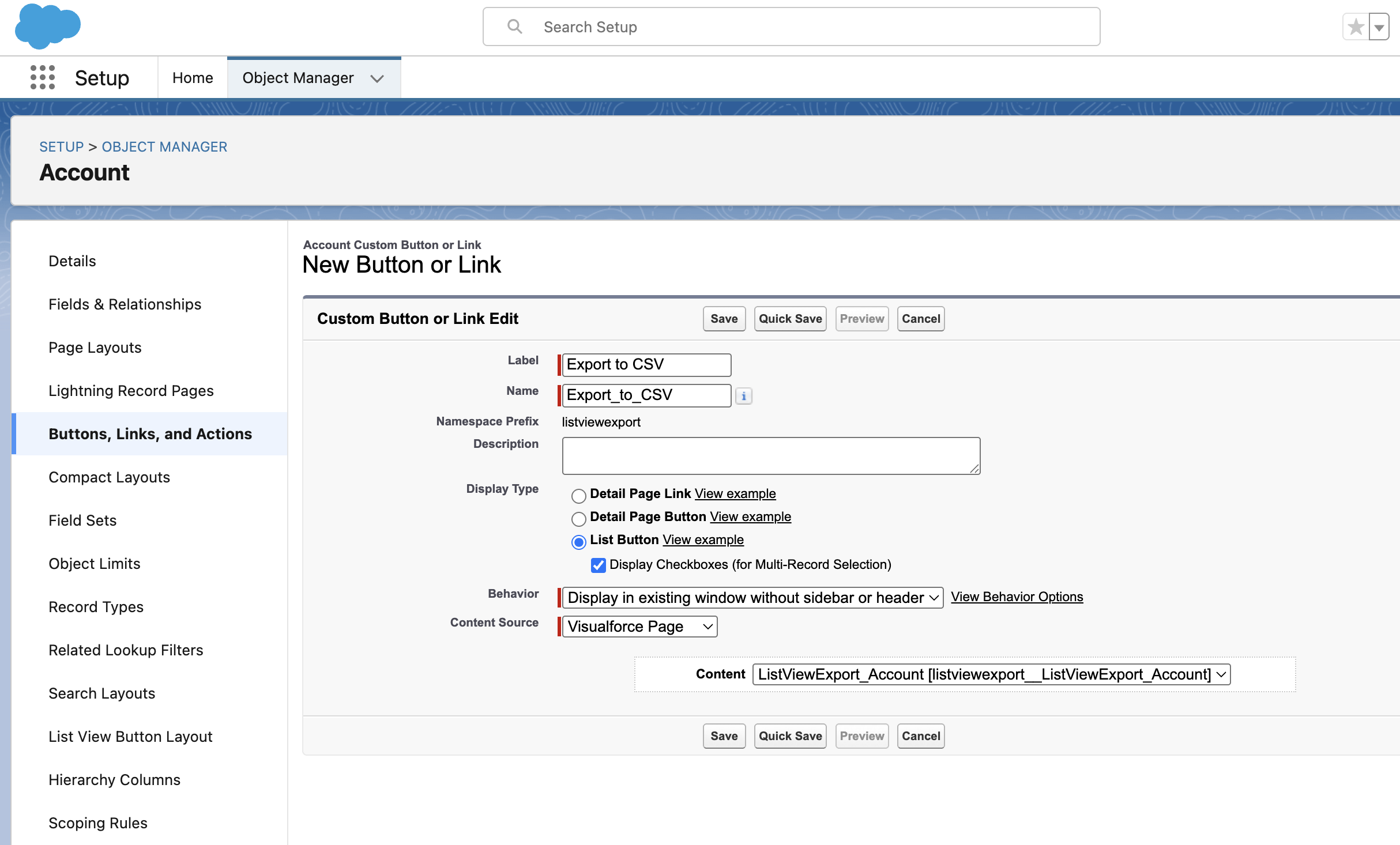
Task: Switch to the Home tab
Action: (x=193, y=78)
